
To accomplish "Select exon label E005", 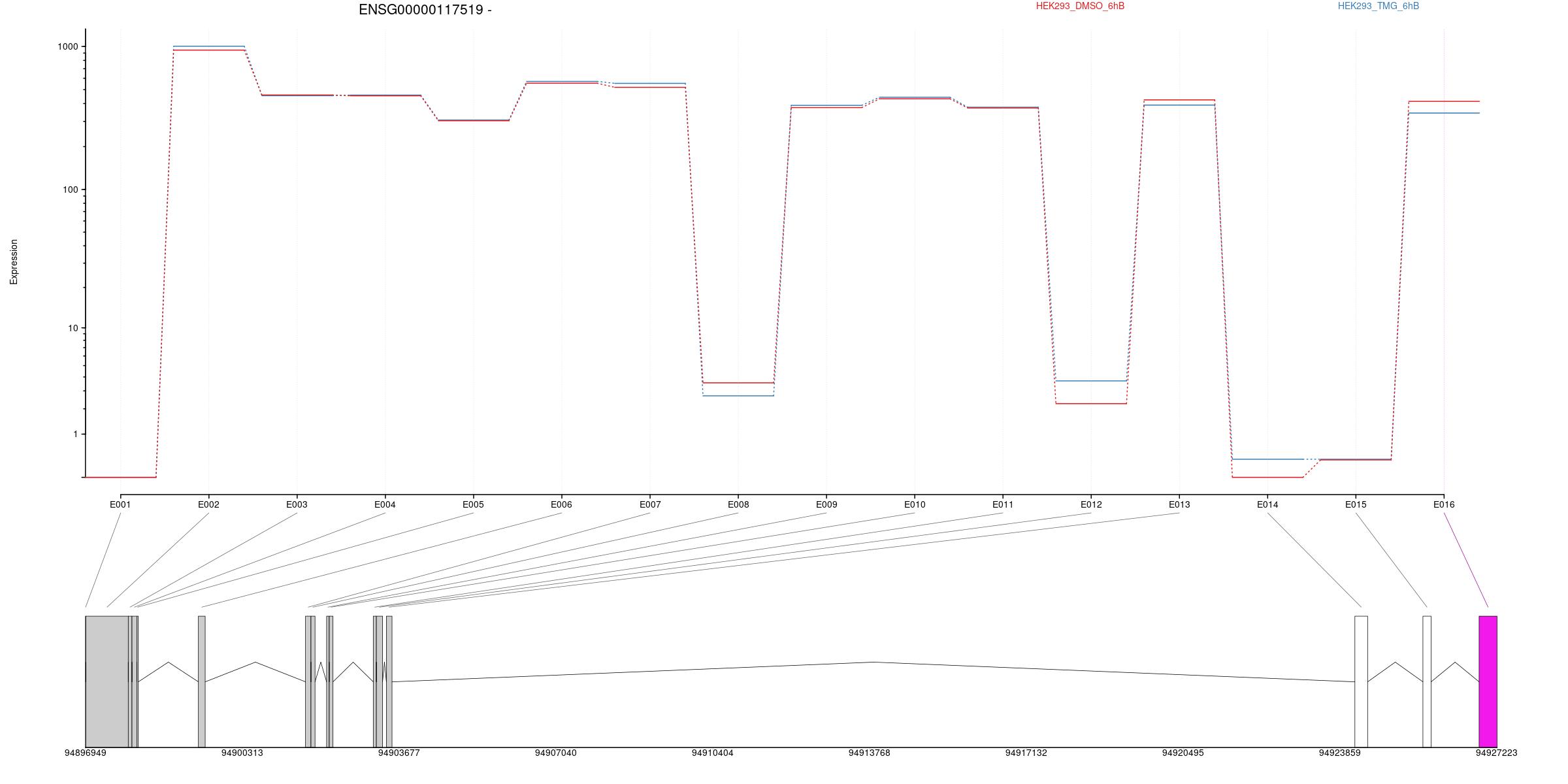I will pyautogui.click(x=473, y=504).
